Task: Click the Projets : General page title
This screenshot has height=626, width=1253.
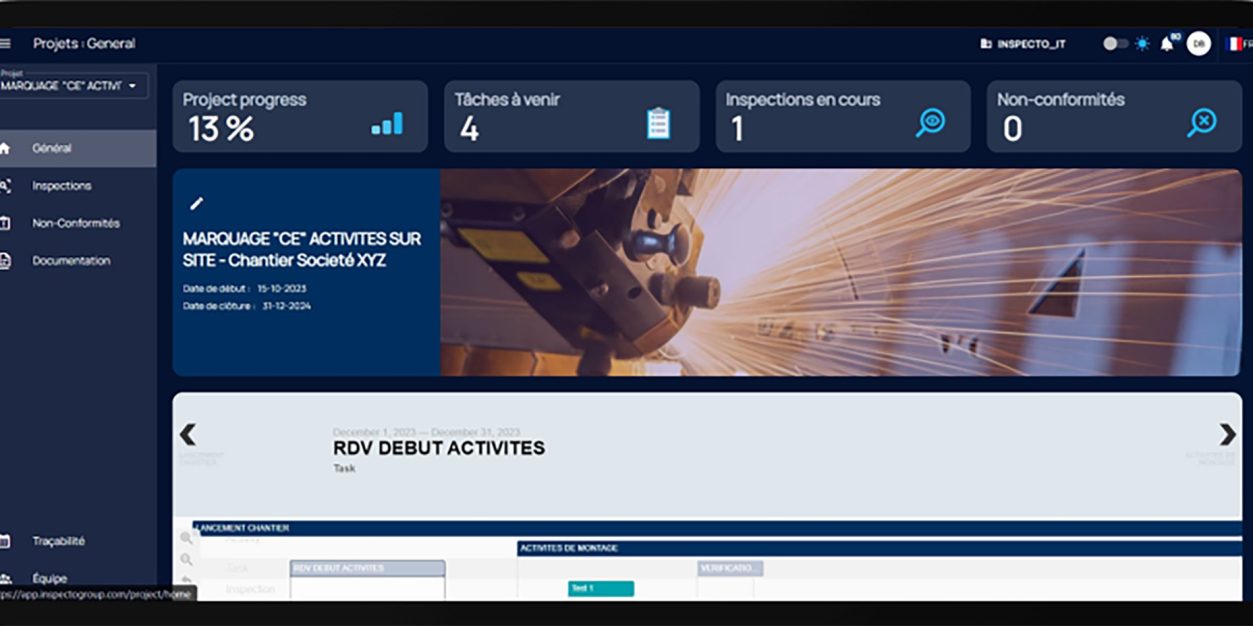Action: [x=84, y=44]
